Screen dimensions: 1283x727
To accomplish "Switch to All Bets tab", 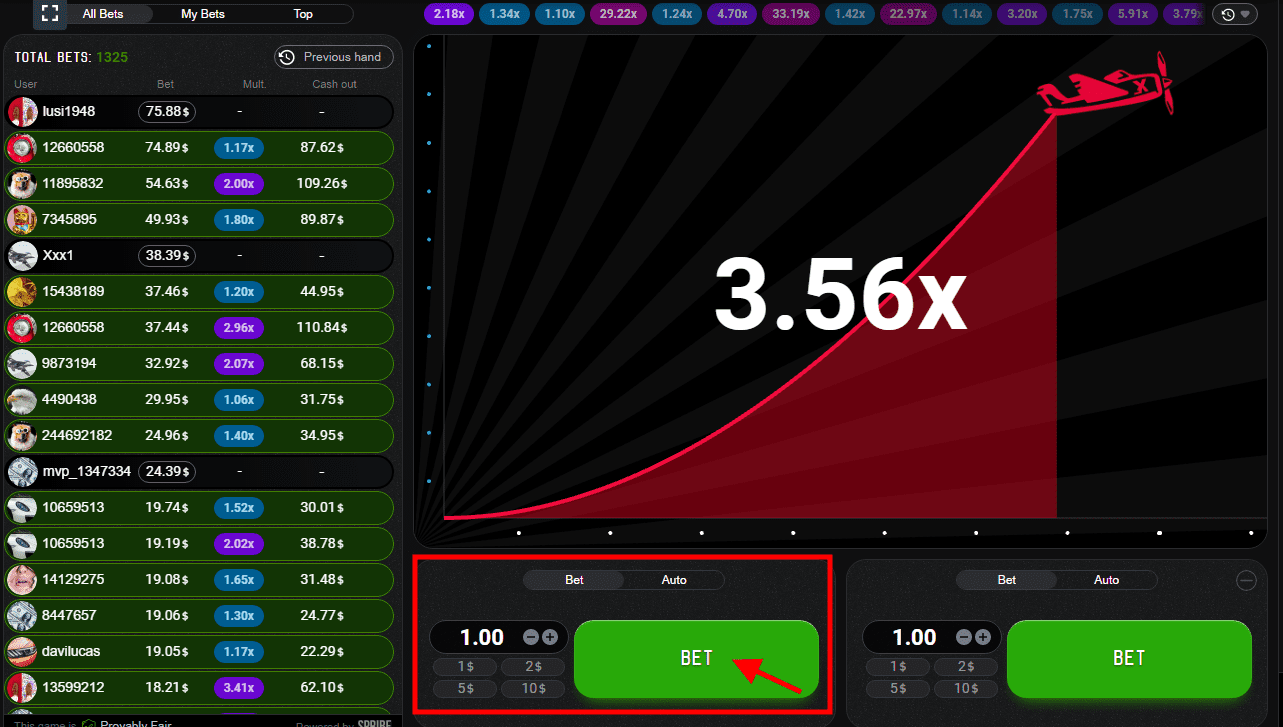I will [104, 14].
